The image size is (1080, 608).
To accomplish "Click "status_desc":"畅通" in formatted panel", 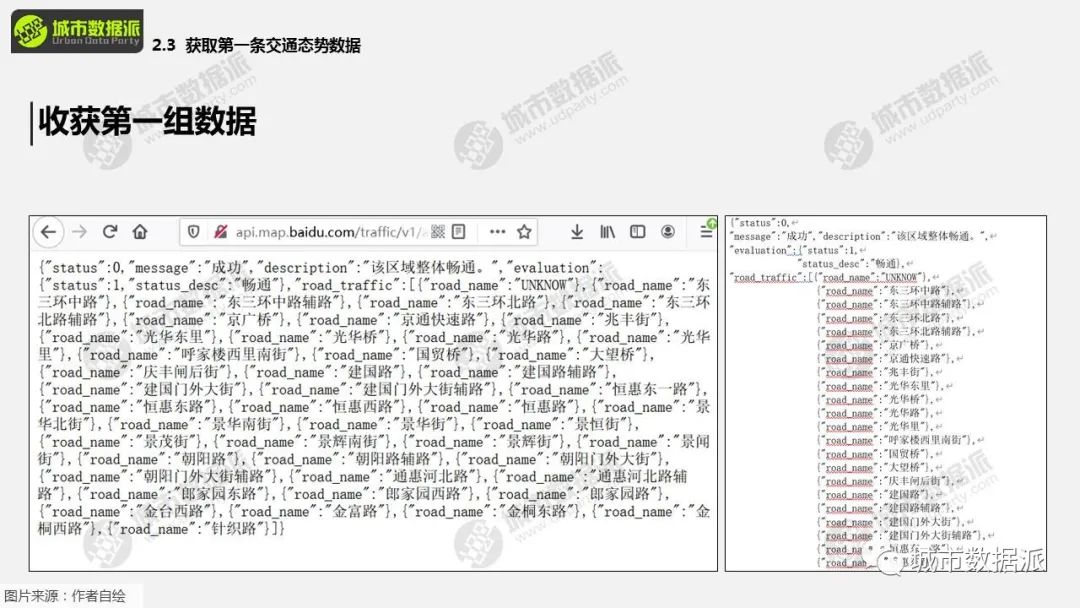I will 848,264.
